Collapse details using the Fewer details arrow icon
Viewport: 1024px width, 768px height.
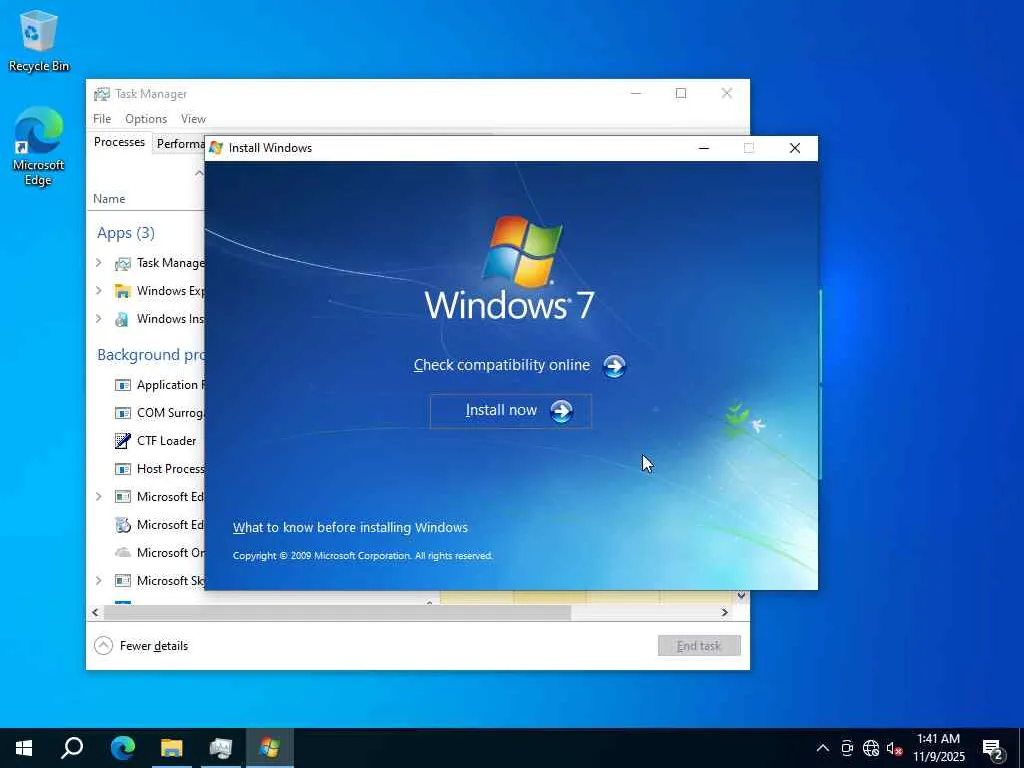(x=103, y=646)
